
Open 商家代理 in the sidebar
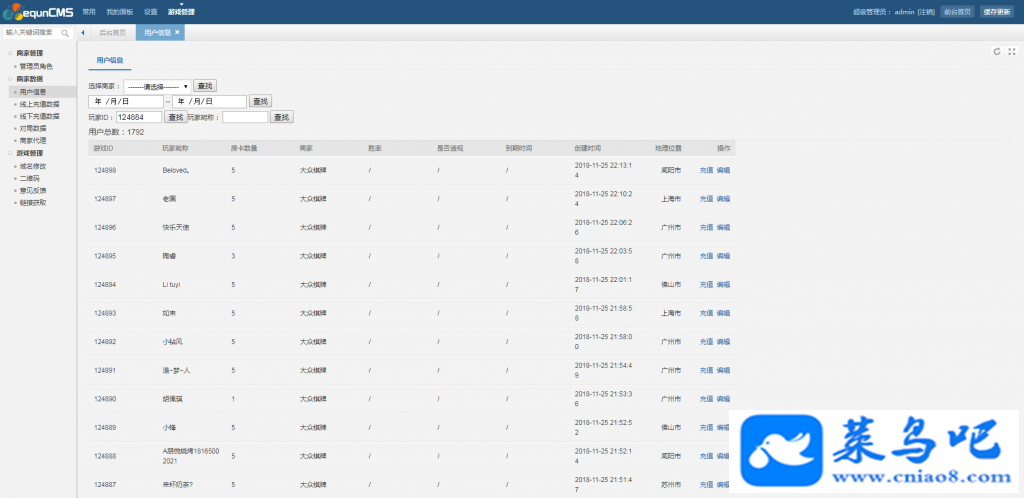[x=33, y=140]
